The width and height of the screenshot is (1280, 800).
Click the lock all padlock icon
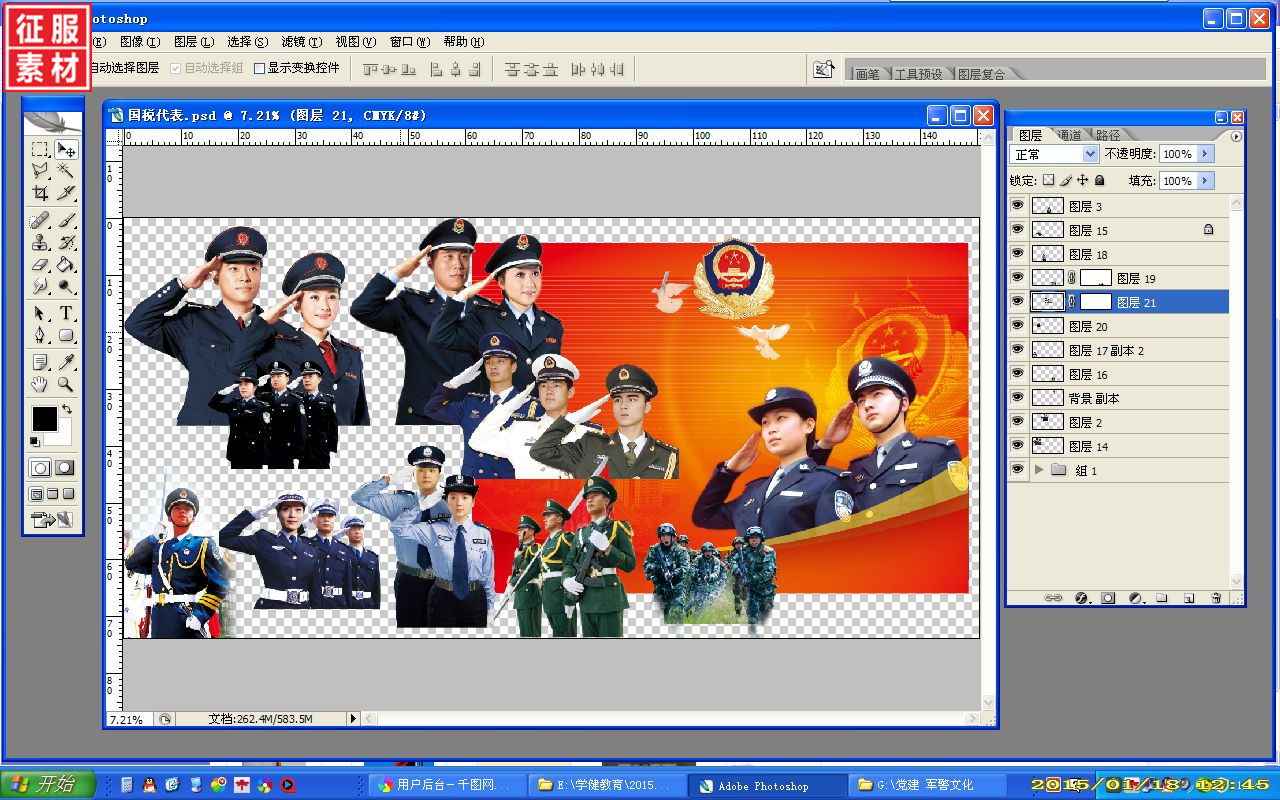coord(1100,181)
